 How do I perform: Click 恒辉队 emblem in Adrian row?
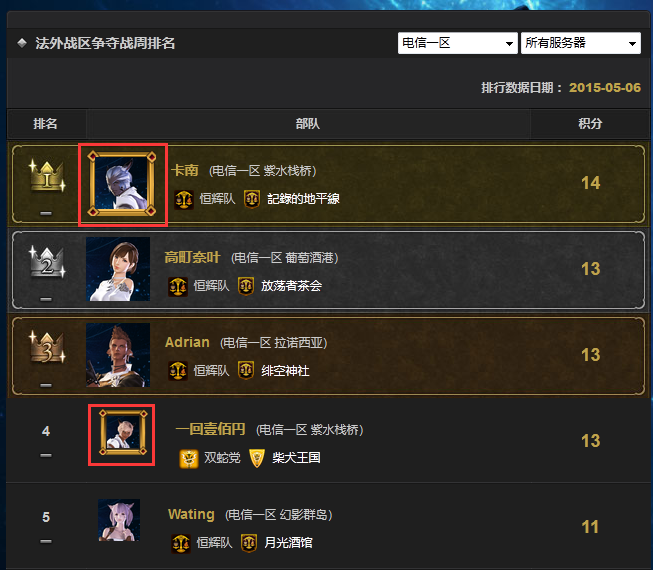click(x=178, y=371)
